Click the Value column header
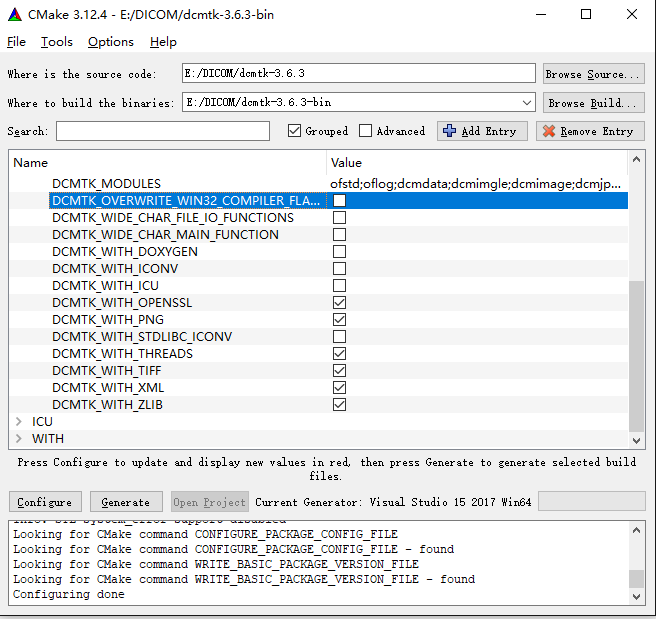 coord(477,163)
